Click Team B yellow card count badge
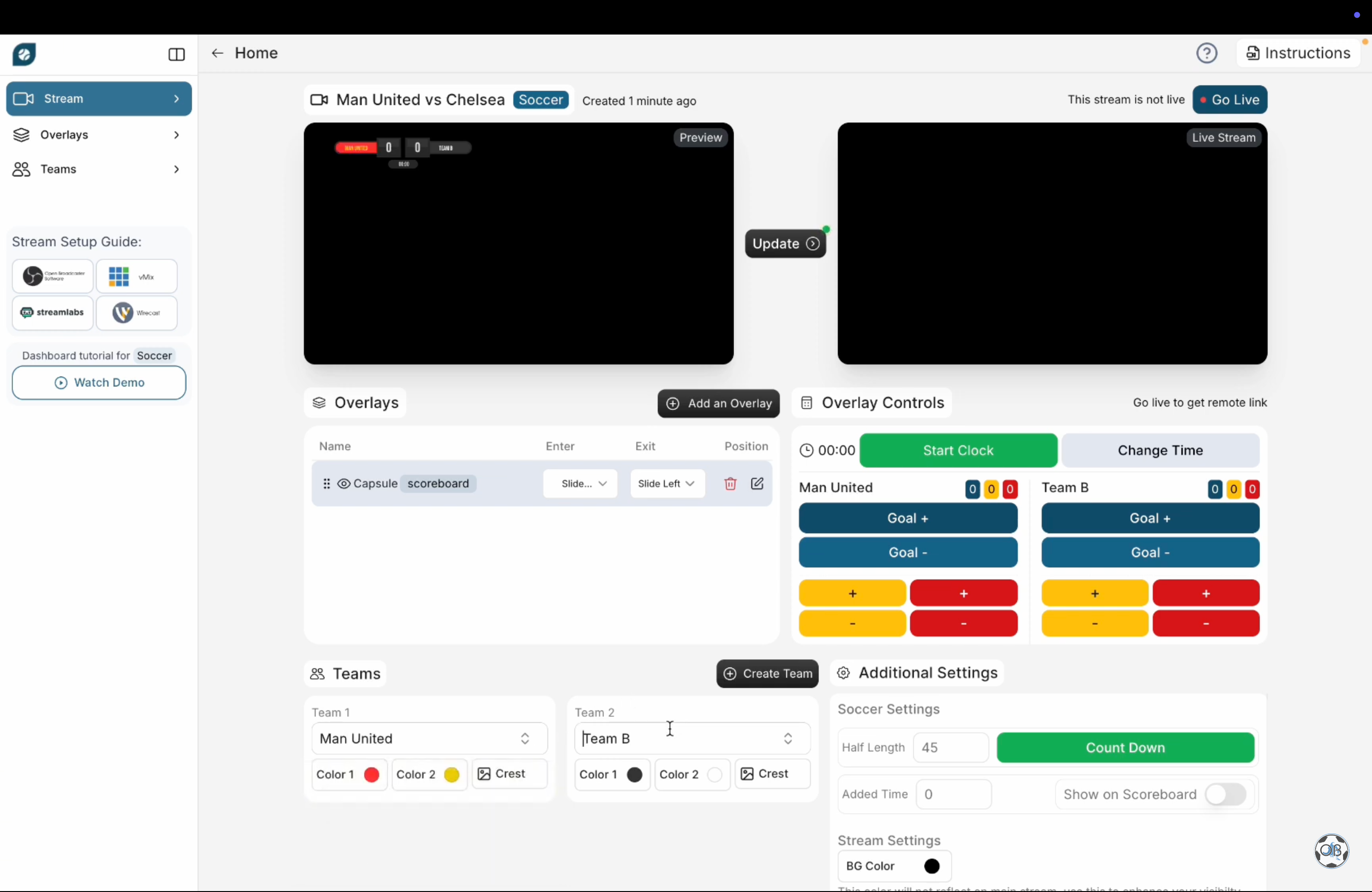 click(x=1234, y=490)
